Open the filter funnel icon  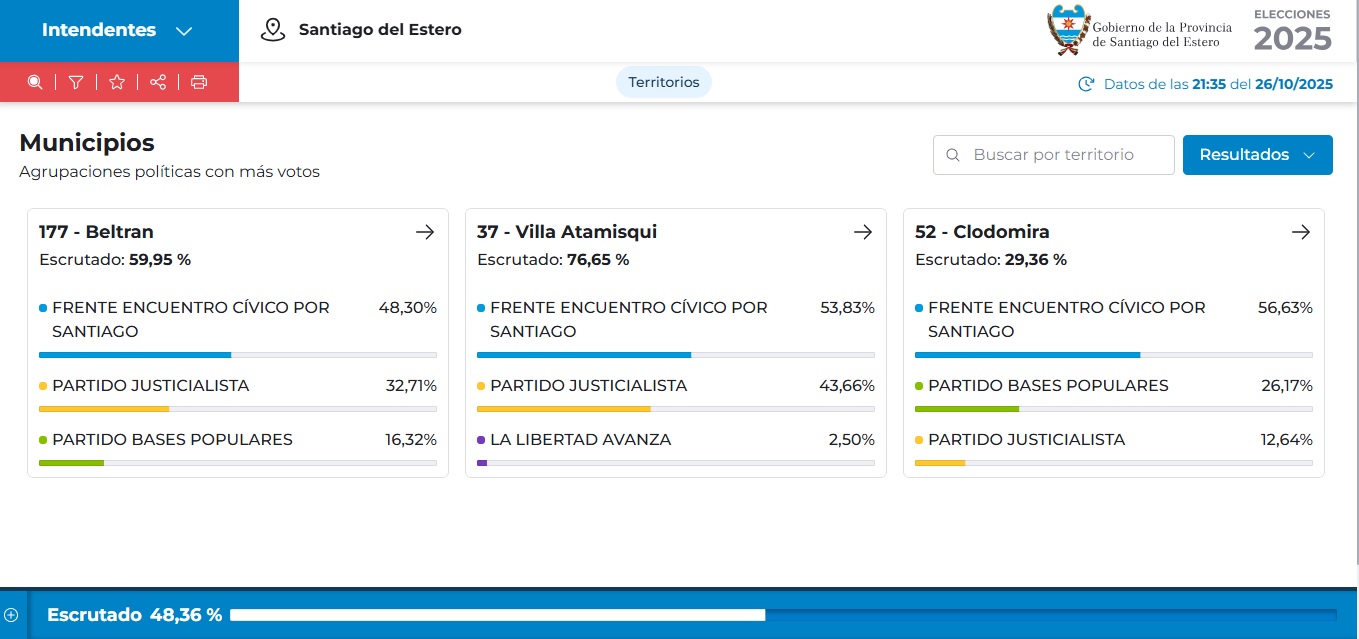[76, 82]
